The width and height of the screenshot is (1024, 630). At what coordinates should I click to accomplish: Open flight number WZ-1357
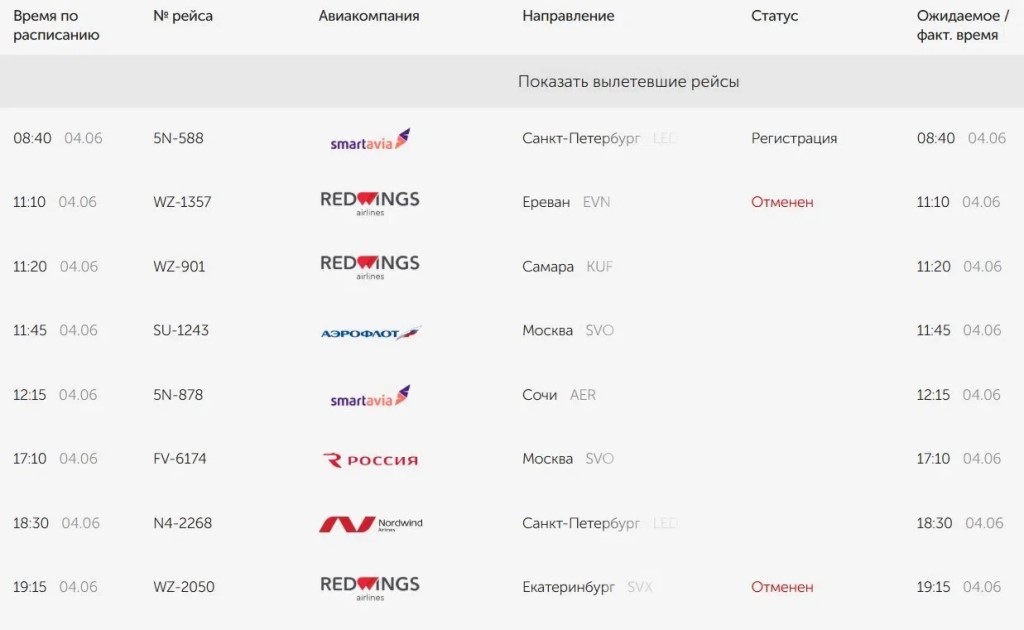pos(182,202)
